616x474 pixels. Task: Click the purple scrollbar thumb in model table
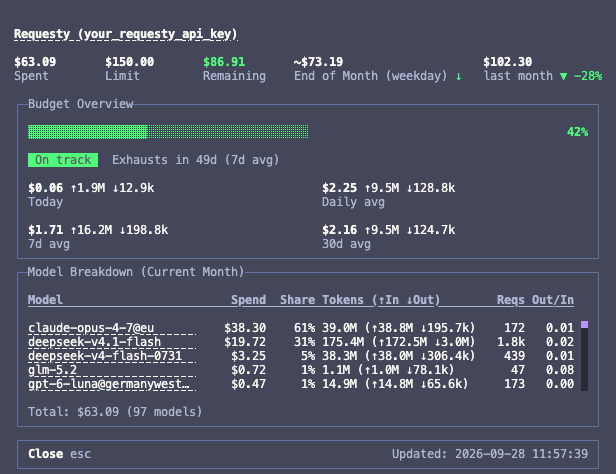tap(585, 324)
